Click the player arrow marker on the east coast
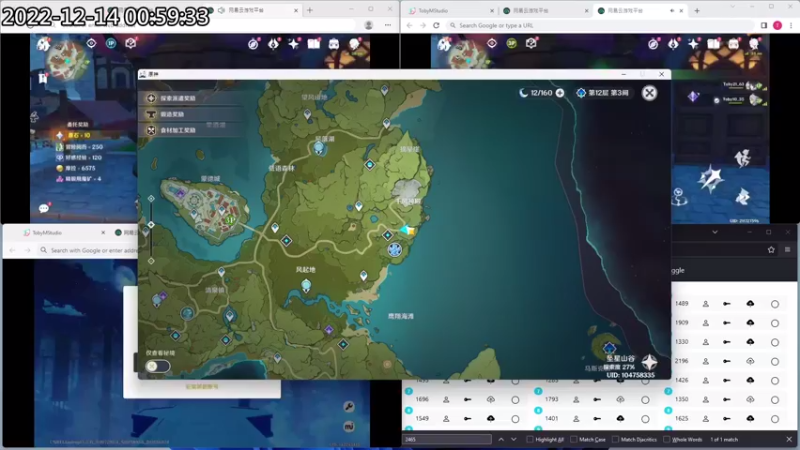The image size is (800, 450). 408,231
